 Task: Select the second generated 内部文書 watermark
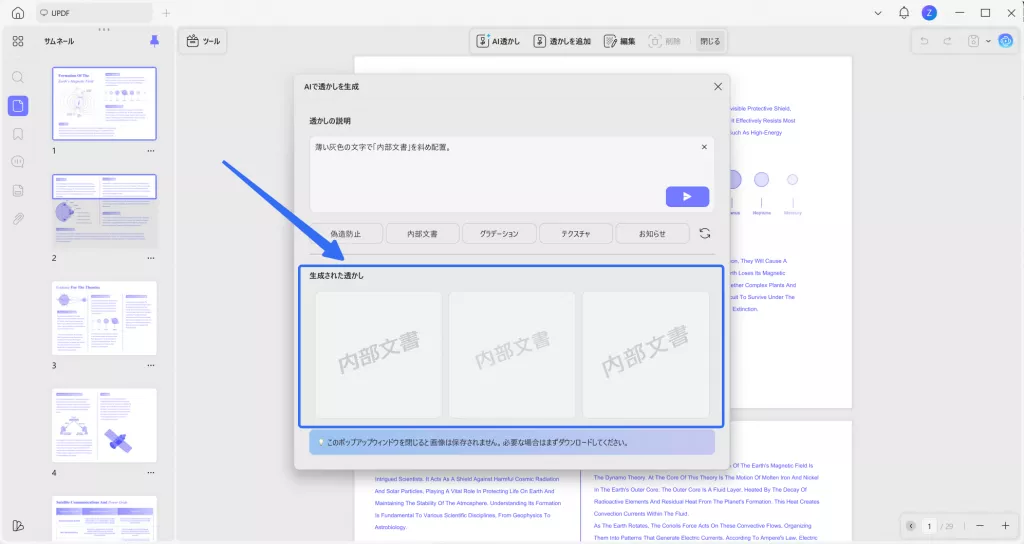(x=512, y=354)
